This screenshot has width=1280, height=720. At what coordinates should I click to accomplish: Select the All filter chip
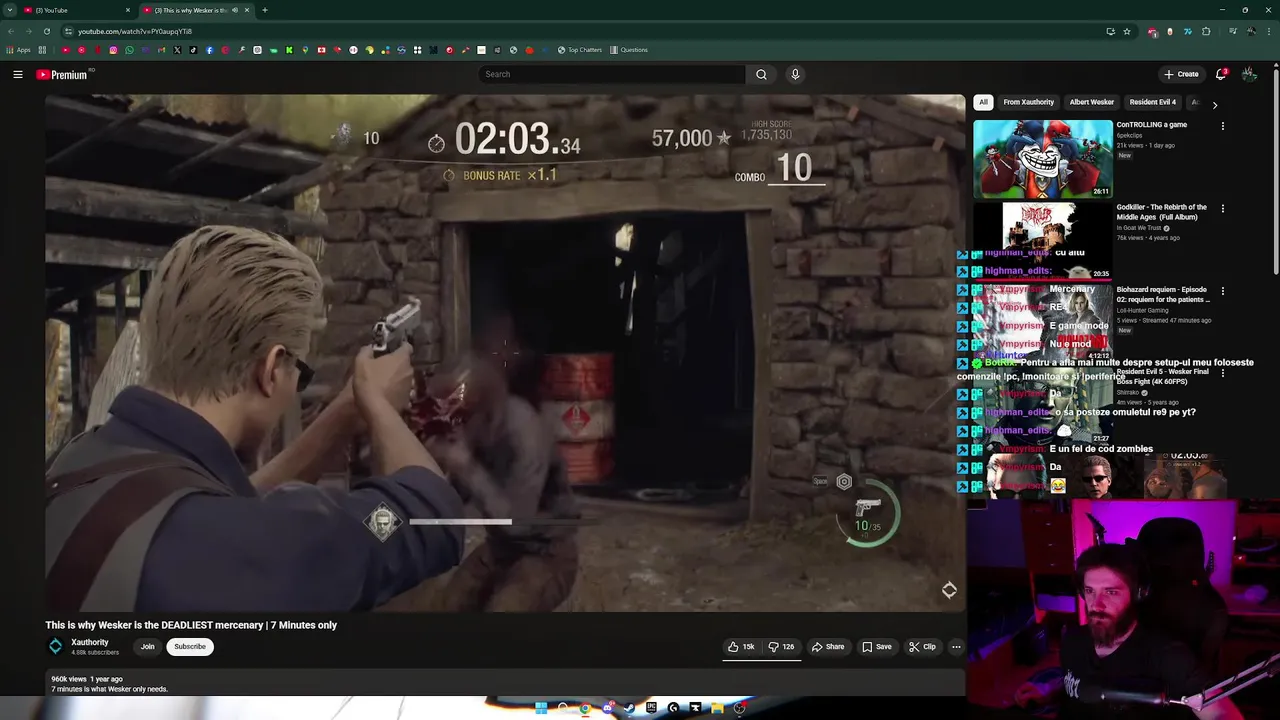click(x=983, y=102)
